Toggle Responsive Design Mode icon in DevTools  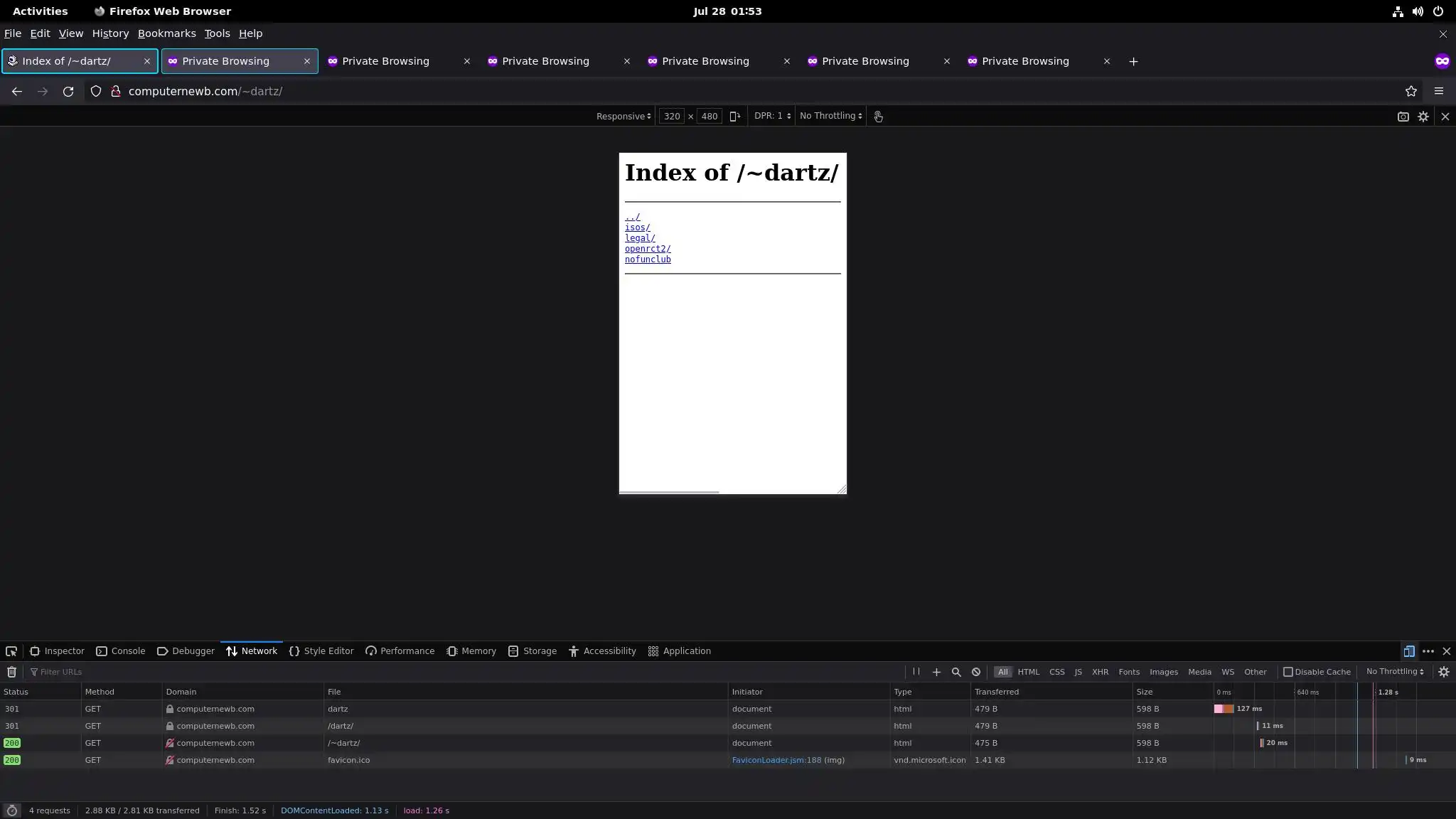[1408, 651]
